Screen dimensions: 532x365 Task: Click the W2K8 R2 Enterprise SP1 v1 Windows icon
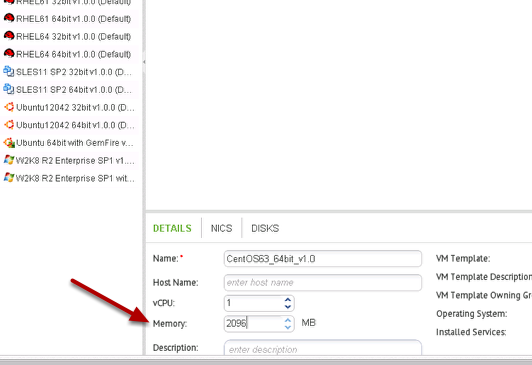(9, 160)
